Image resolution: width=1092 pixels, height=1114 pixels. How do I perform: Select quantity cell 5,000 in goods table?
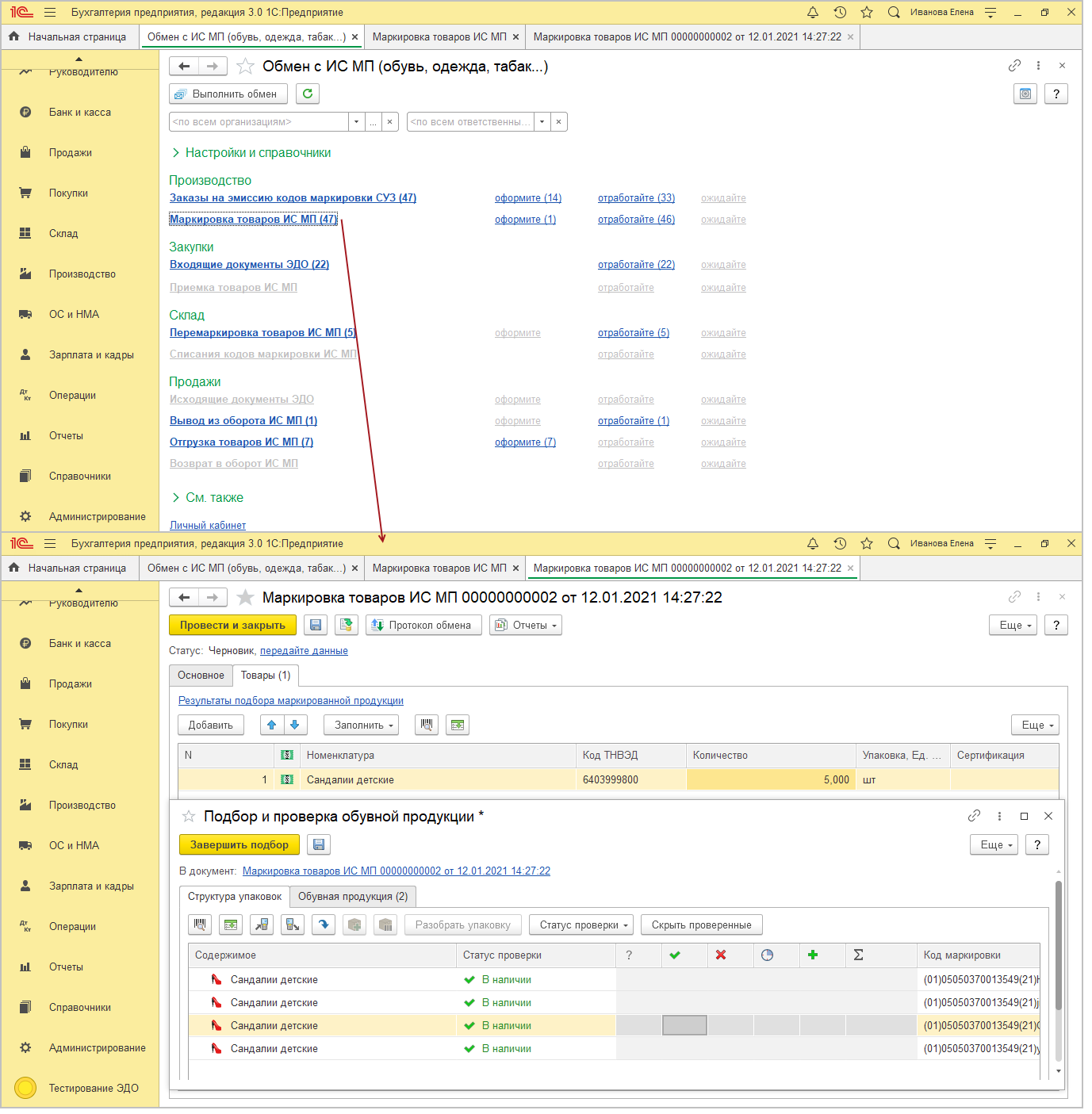pos(771,779)
